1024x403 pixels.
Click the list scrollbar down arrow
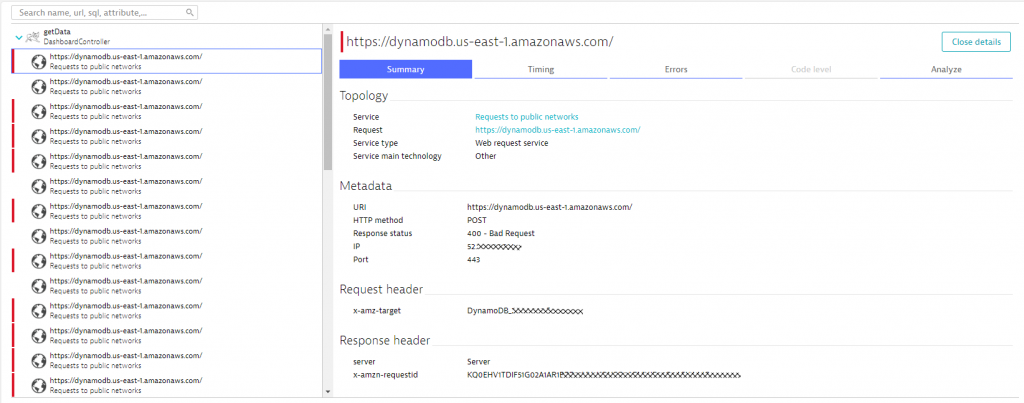click(x=328, y=391)
